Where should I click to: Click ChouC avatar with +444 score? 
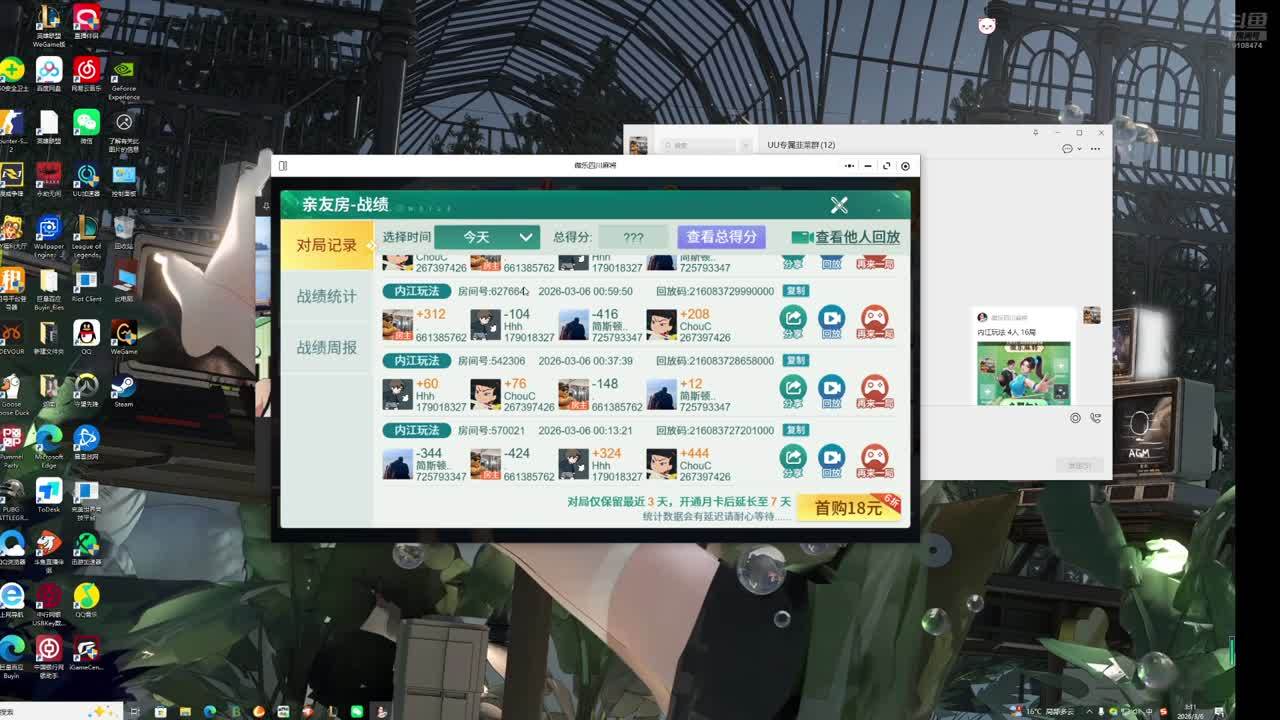(x=661, y=464)
